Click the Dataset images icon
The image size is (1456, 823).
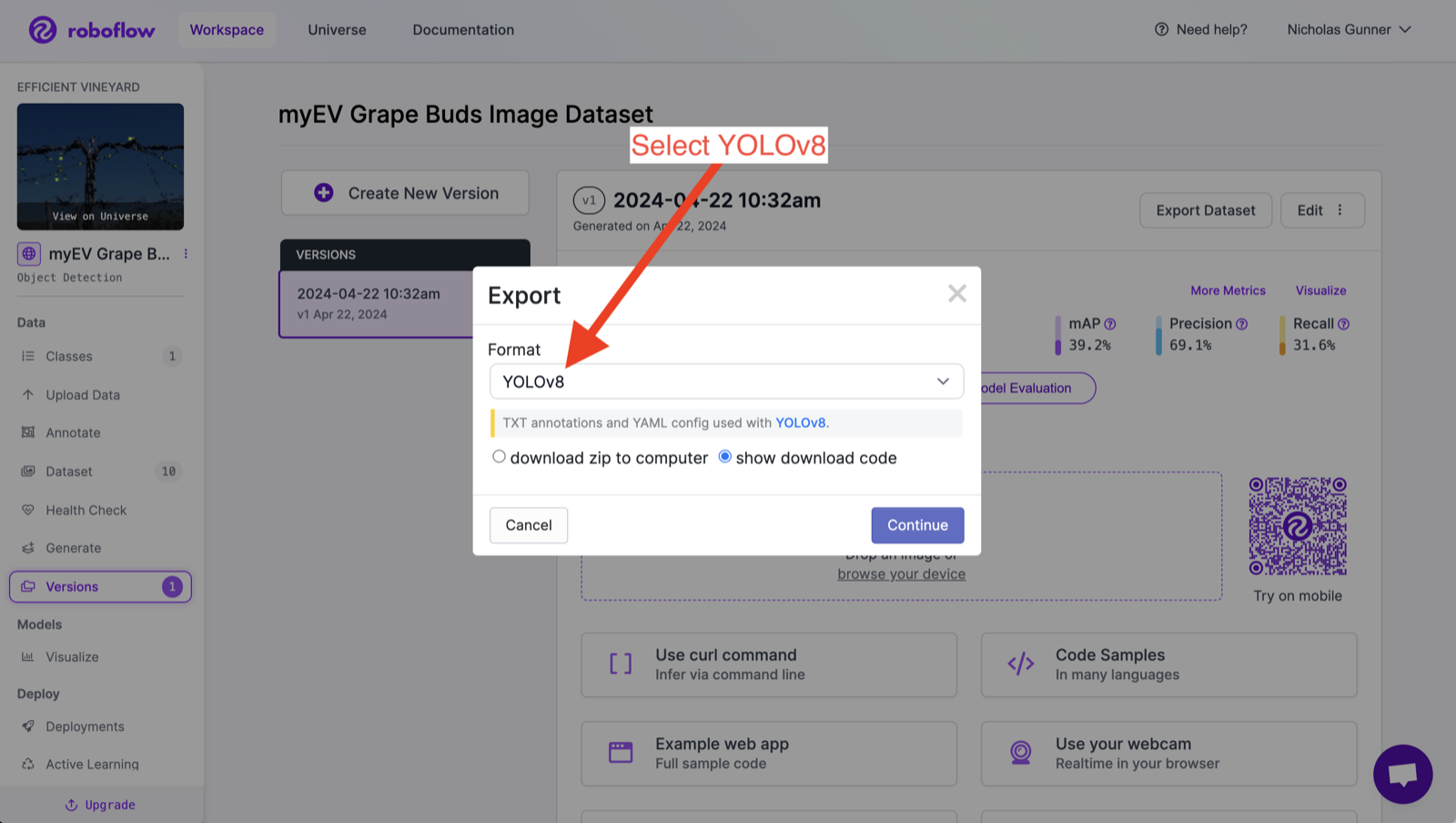pyautogui.click(x=28, y=471)
